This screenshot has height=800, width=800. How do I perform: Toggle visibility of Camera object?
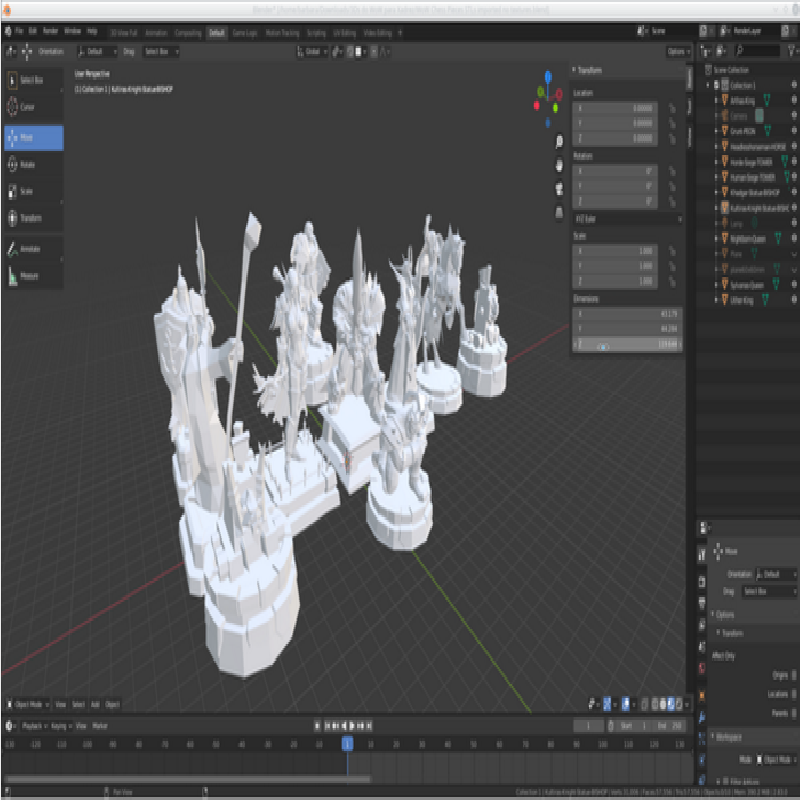[794, 115]
